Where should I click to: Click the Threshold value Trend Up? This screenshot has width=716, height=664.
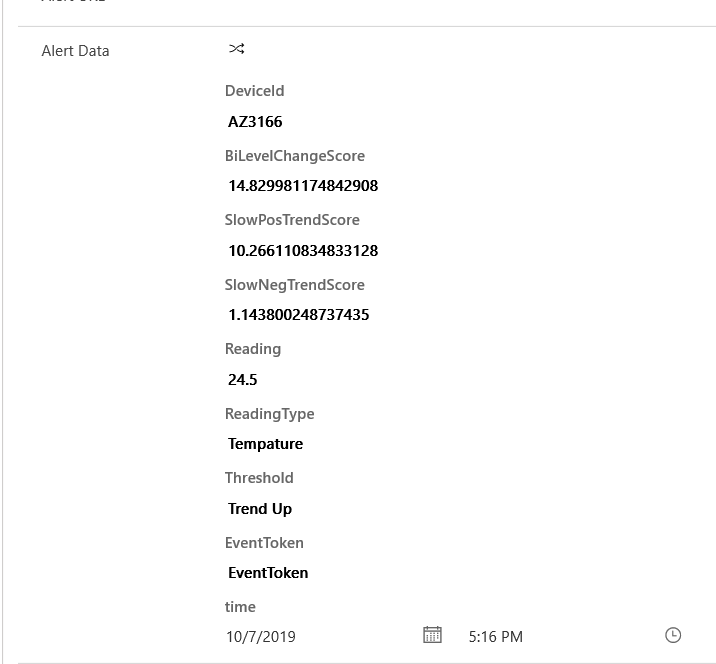(260, 509)
